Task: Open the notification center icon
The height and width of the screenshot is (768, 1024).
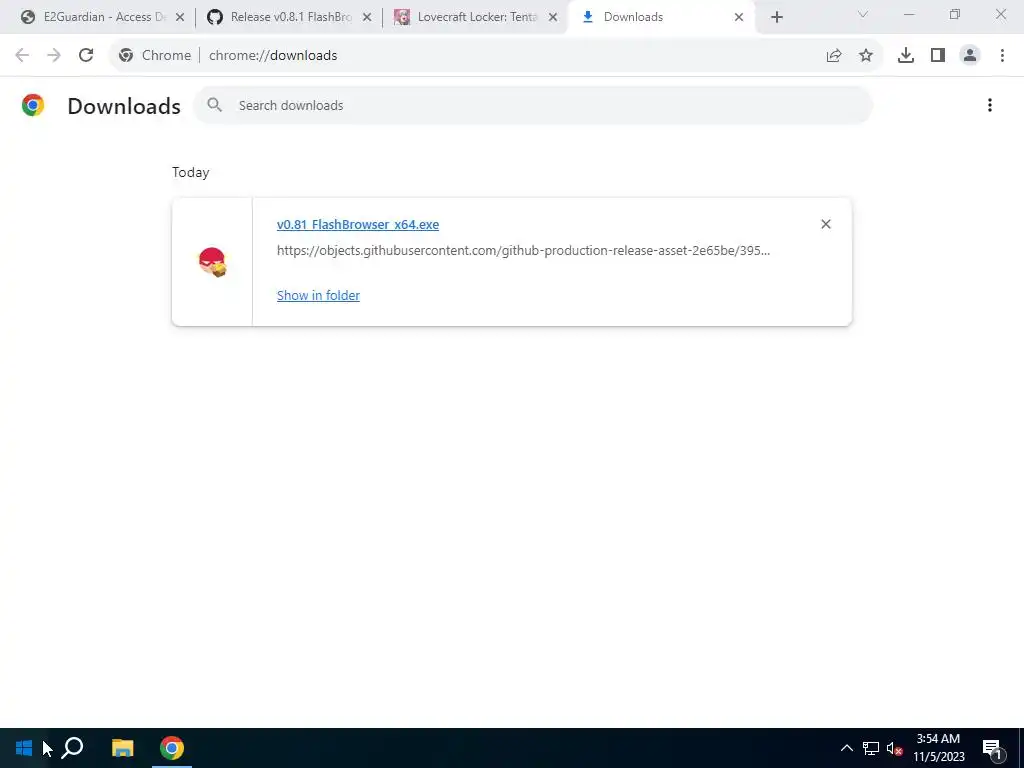Action: click(993, 748)
